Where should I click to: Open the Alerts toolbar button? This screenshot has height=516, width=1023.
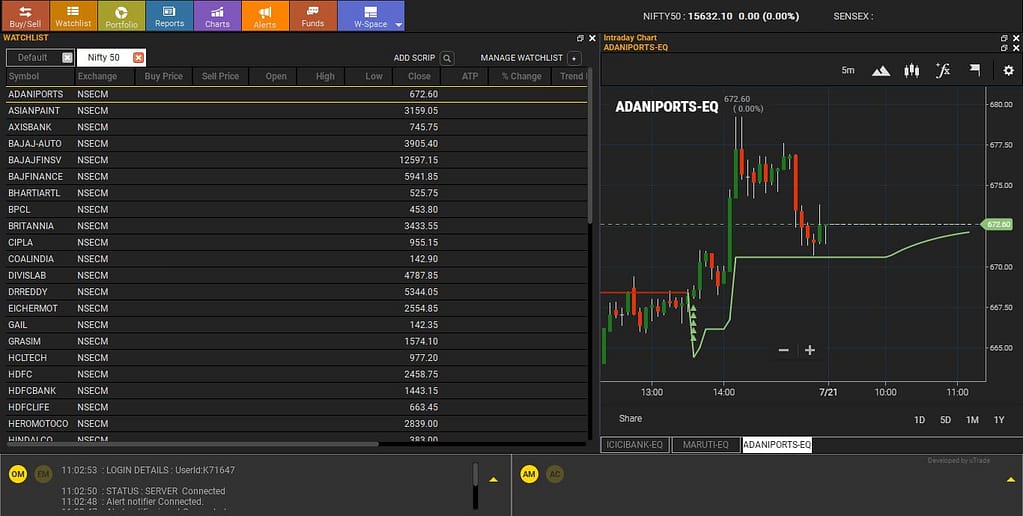click(265, 16)
